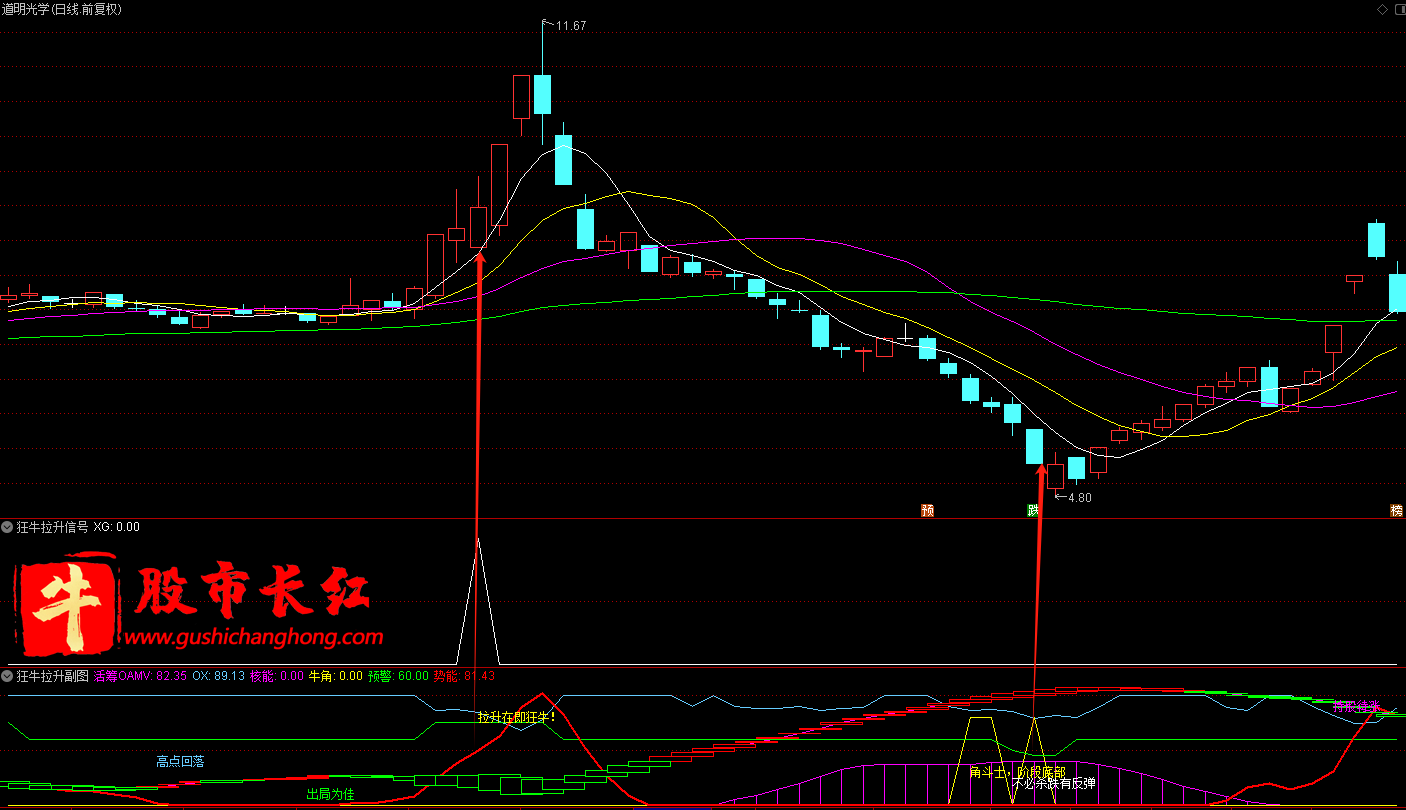
Task: Collapse the 狂牛拉升信号 indicator panel arrow
Action: click(8, 527)
